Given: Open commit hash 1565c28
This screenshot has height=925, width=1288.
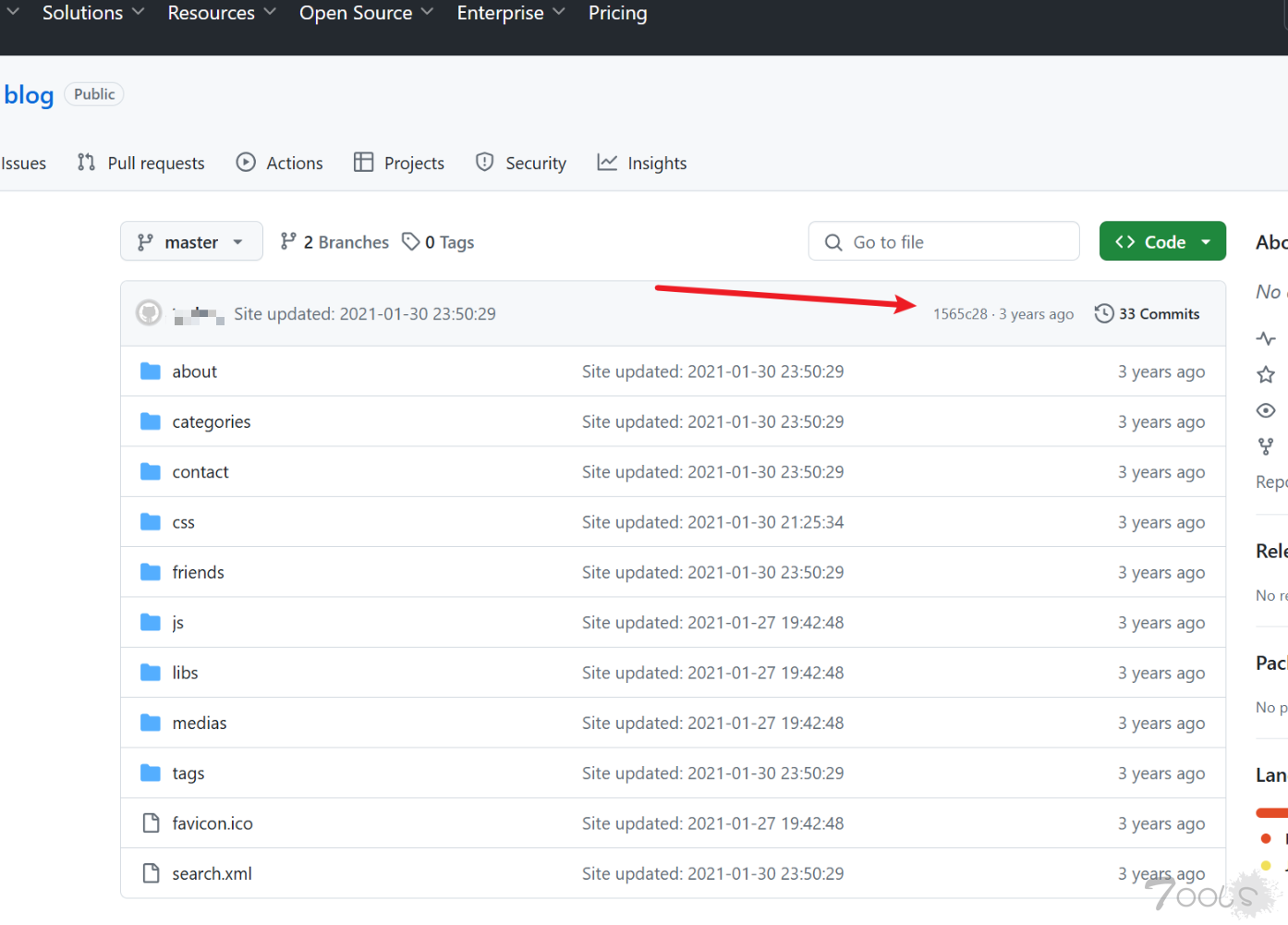Looking at the screenshot, I should point(960,314).
